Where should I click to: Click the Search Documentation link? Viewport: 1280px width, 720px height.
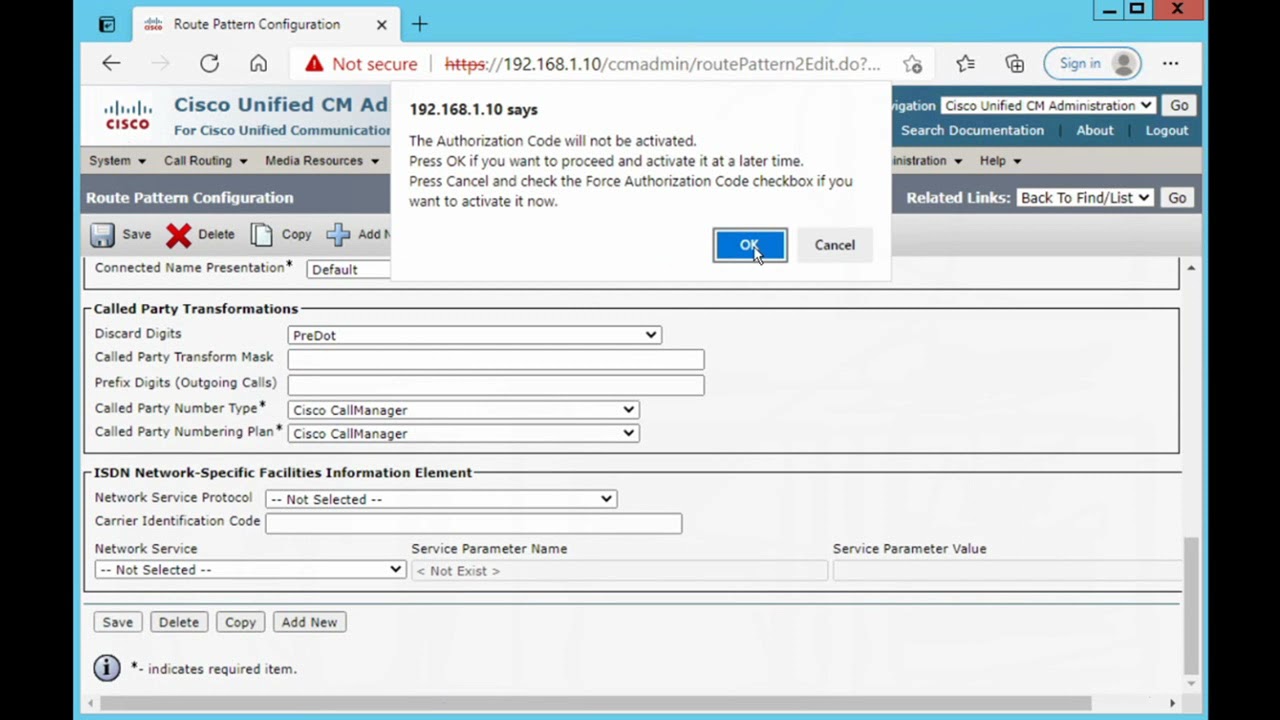coord(972,130)
